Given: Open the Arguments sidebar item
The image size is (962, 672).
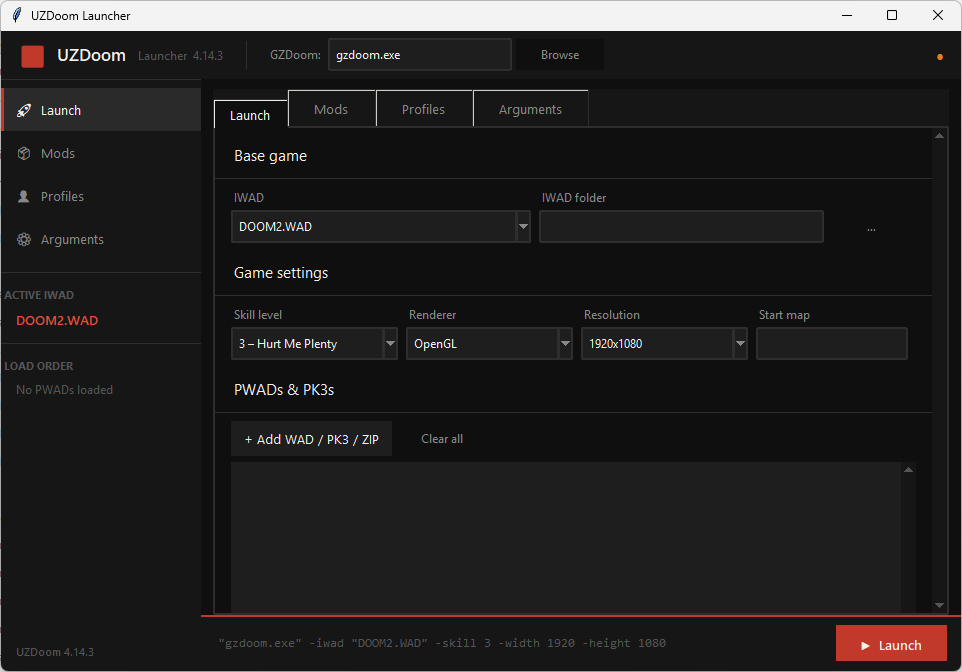Looking at the screenshot, I should [x=102, y=239].
